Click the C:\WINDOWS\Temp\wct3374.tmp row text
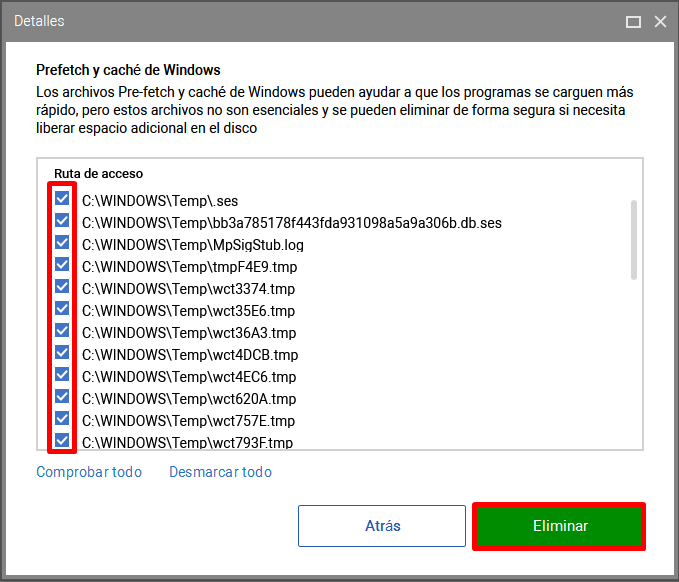This screenshot has width=679, height=582. click(x=188, y=289)
